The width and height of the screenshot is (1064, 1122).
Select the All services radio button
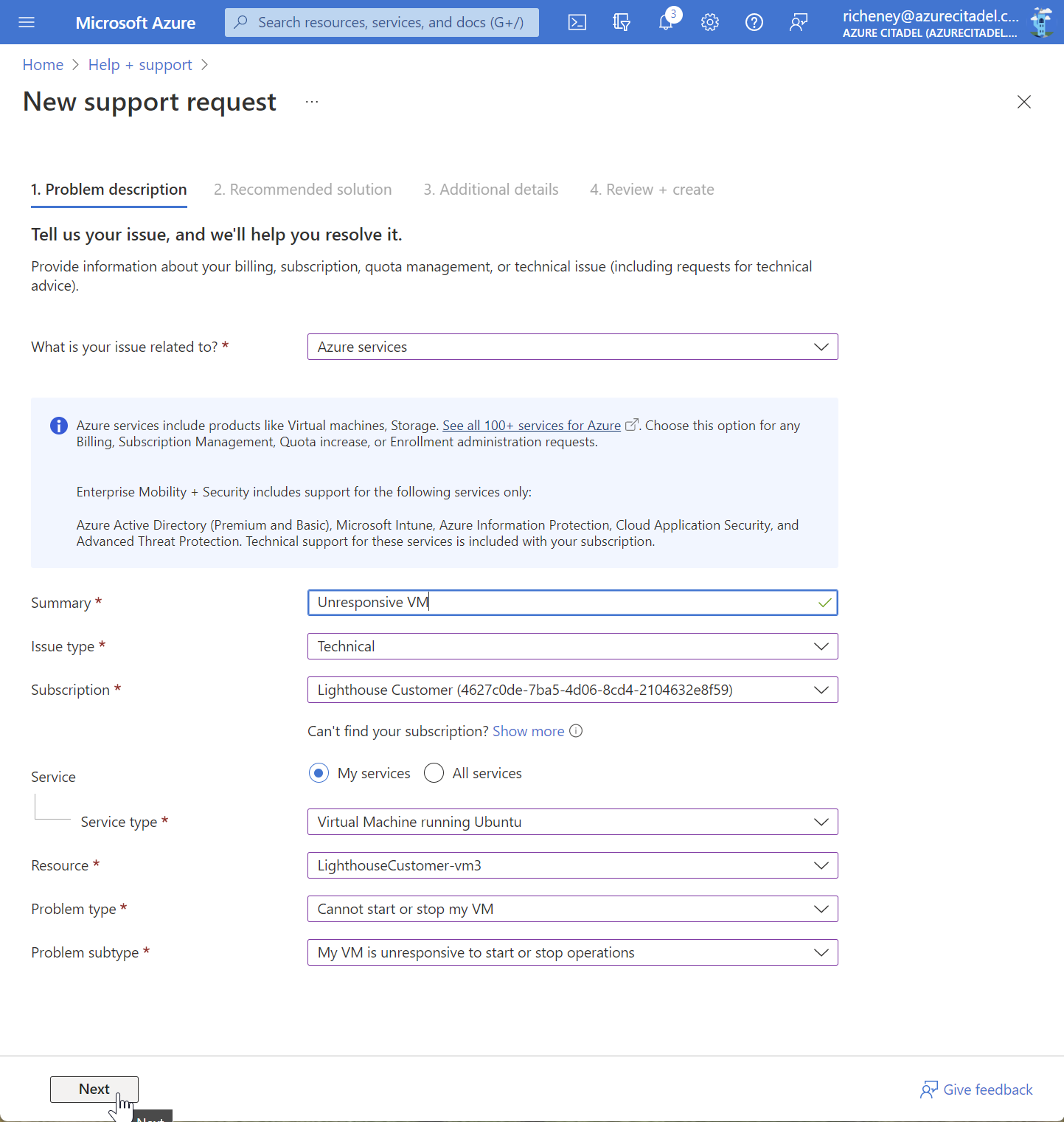coord(434,772)
